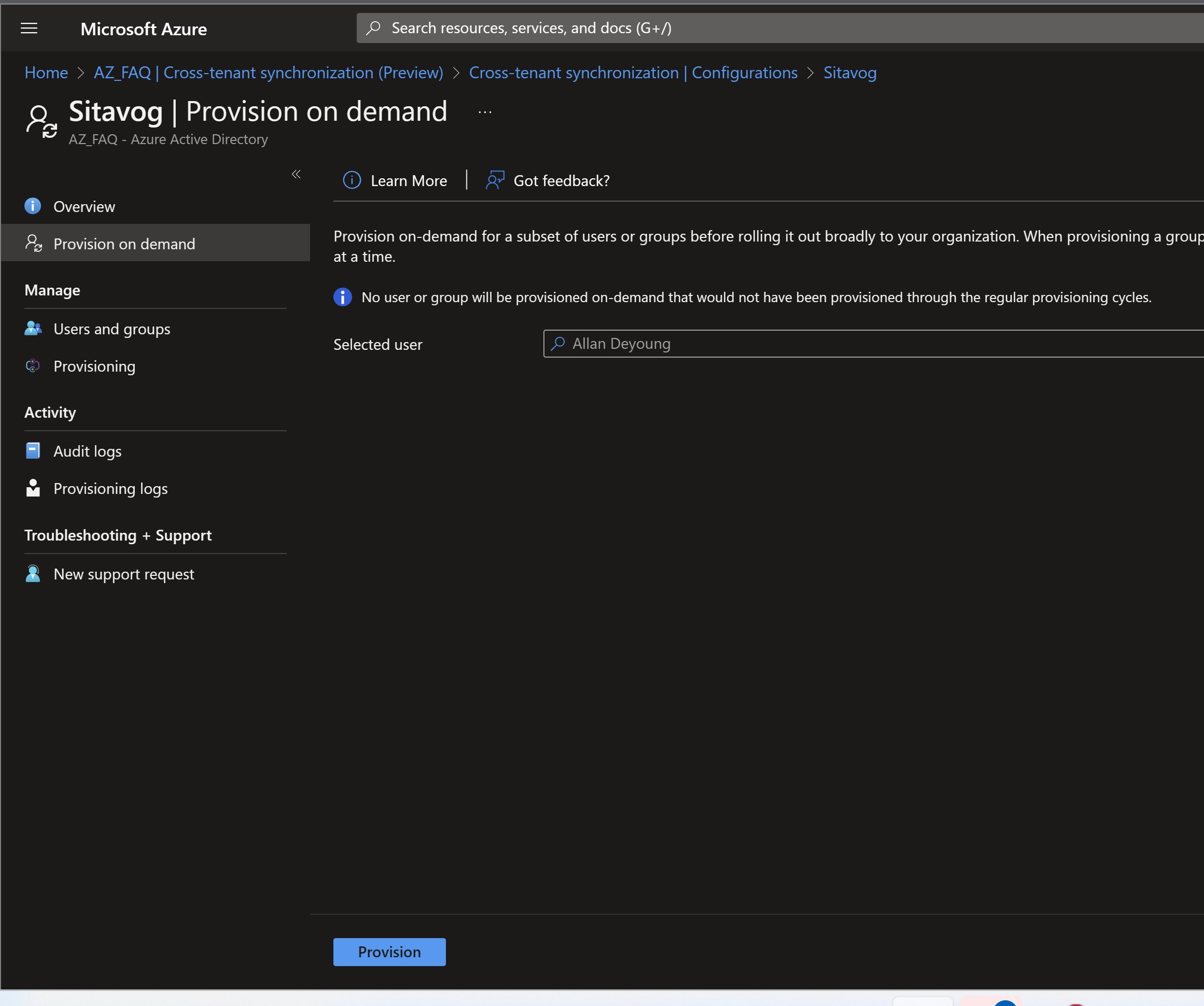Collapse the sidebar with double chevron
1204x1006 pixels.
(296, 174)
